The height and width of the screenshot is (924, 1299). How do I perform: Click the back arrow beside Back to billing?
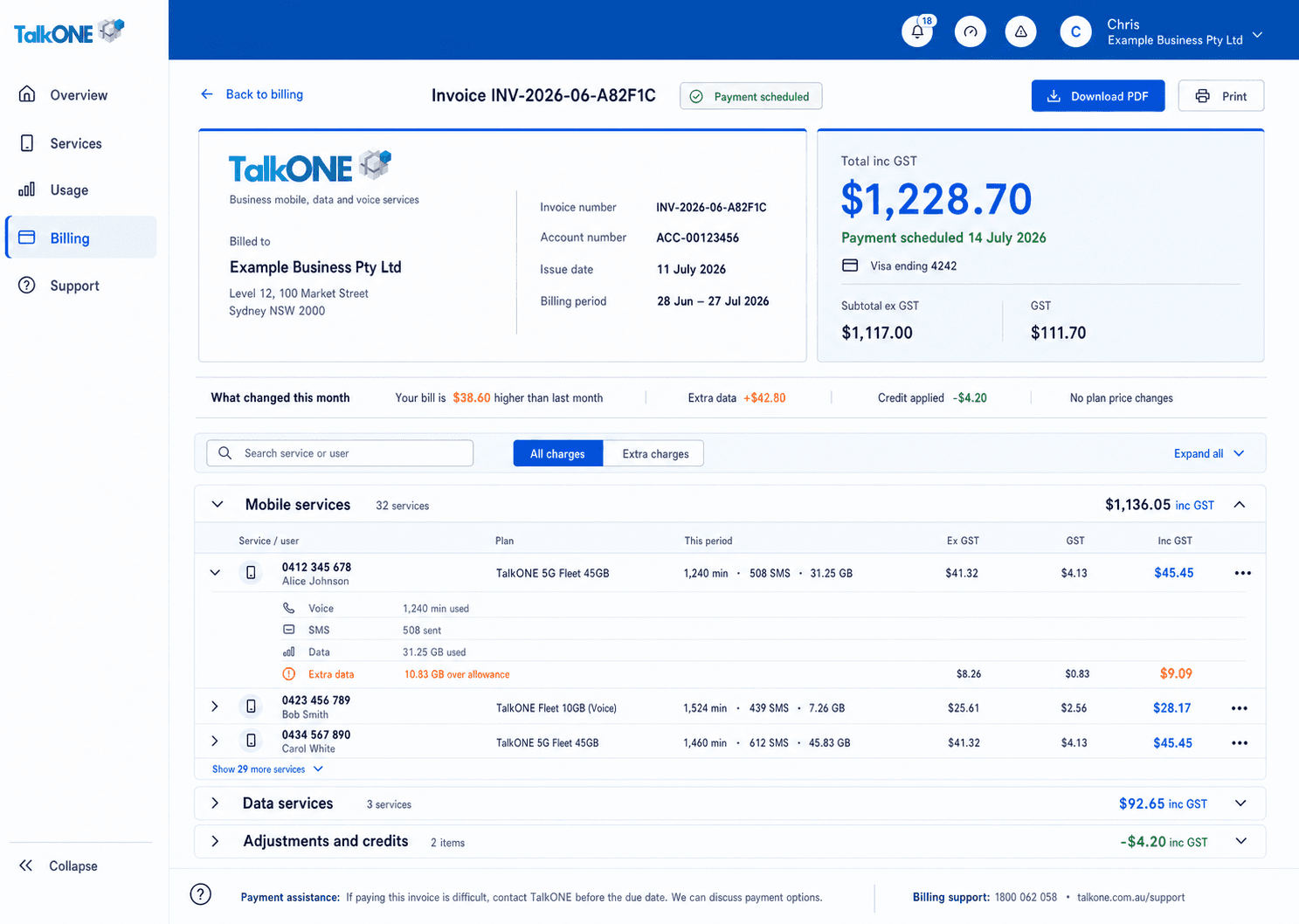(207, 94)
